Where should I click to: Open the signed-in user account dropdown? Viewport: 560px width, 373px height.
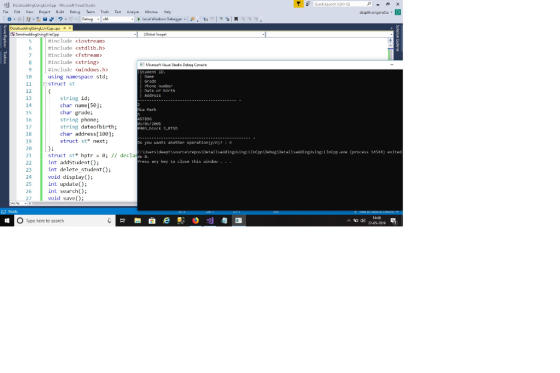[x=376, y=12]
